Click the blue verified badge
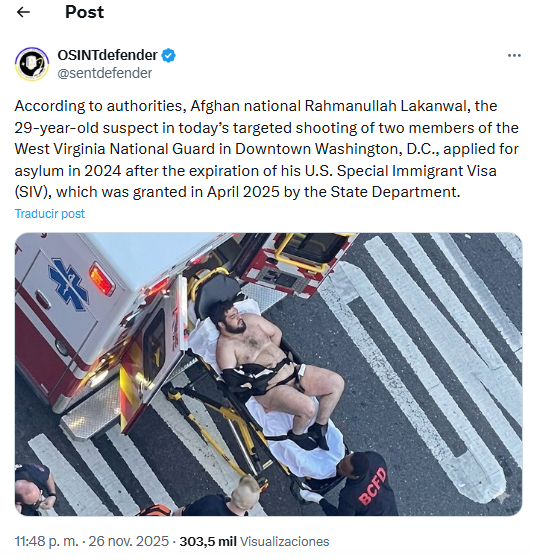534x560 pixels. click(168, 55)
